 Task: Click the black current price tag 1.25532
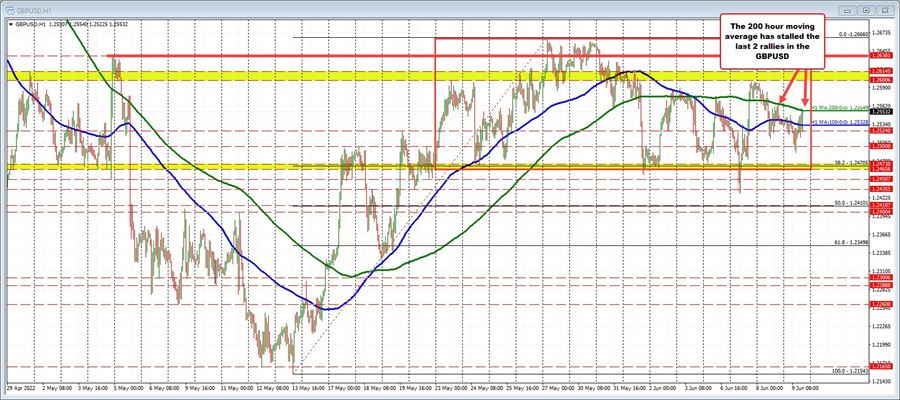(882, 112)
